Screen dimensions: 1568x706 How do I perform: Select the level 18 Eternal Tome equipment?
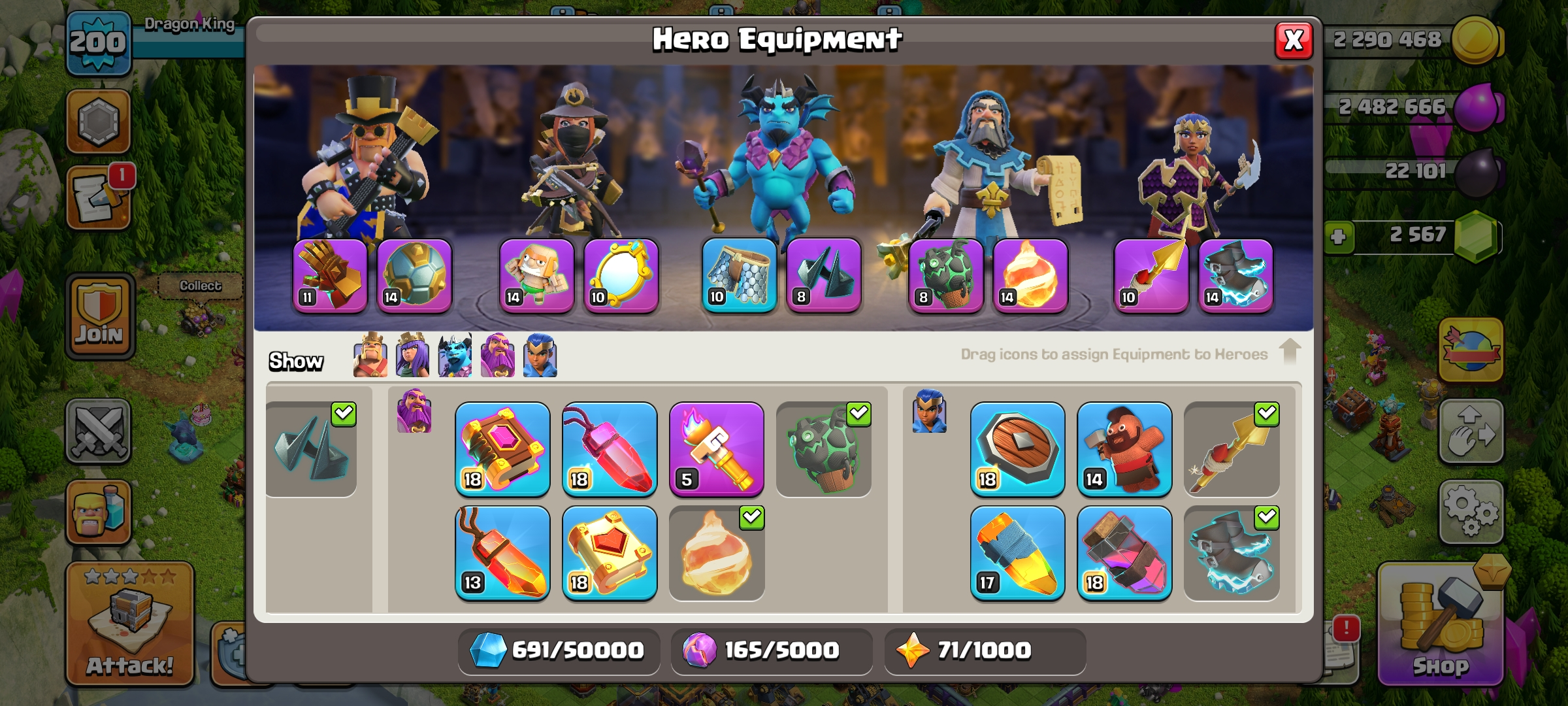(x=502, y=449)
